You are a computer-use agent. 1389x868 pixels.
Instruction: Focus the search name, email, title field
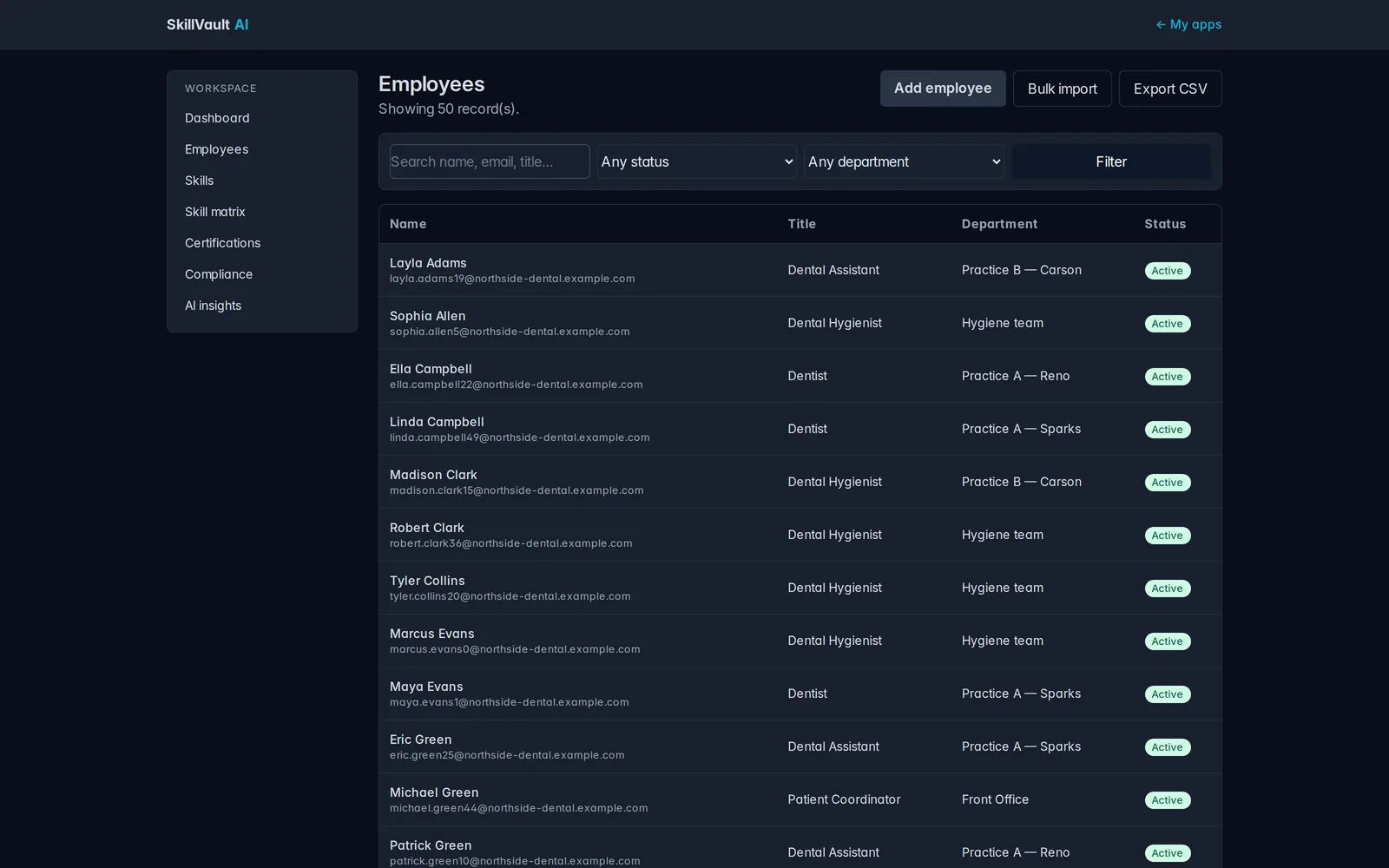coord(490,161)
